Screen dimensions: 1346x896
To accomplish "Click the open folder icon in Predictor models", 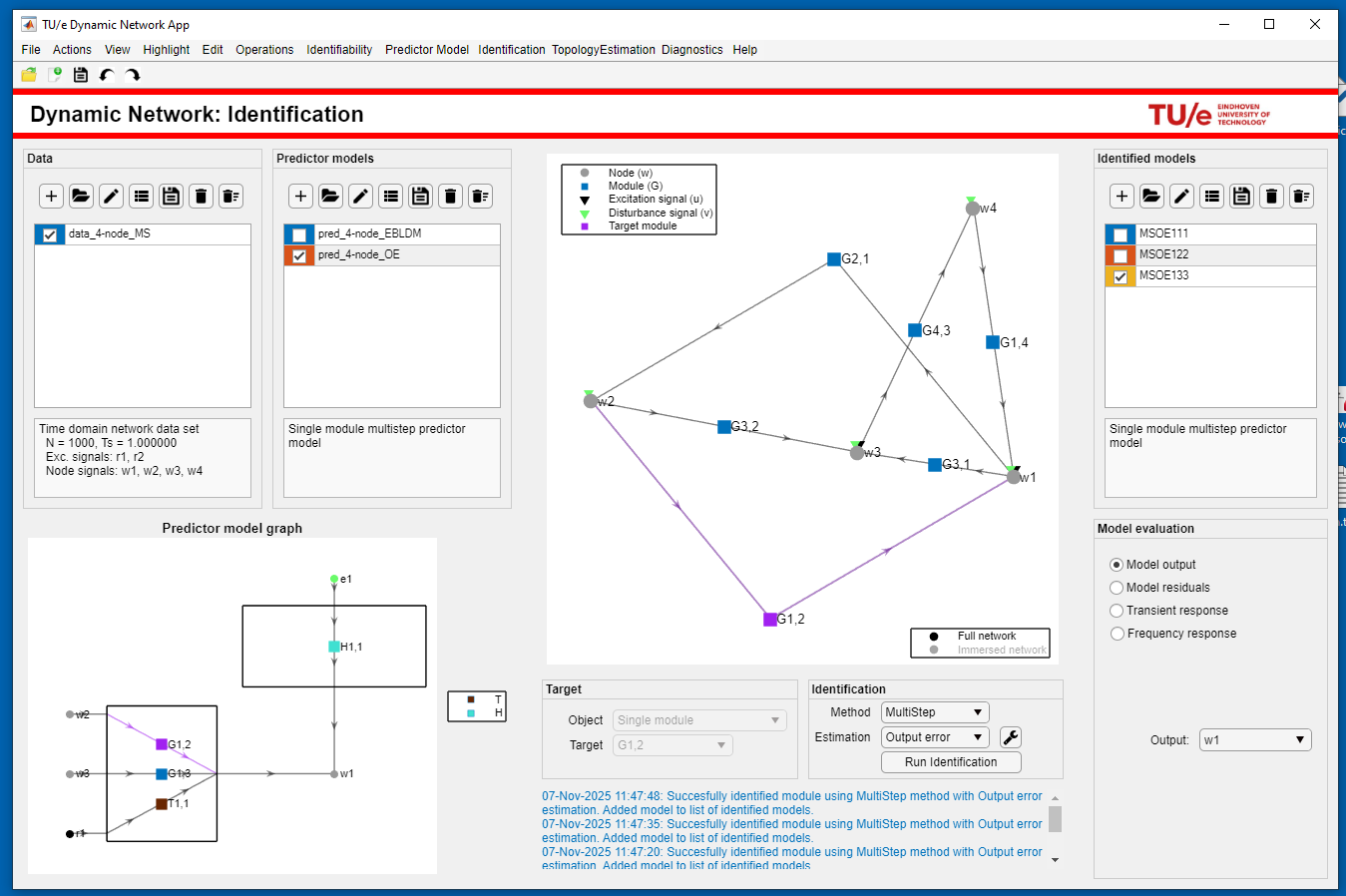I will coord(331,197).
